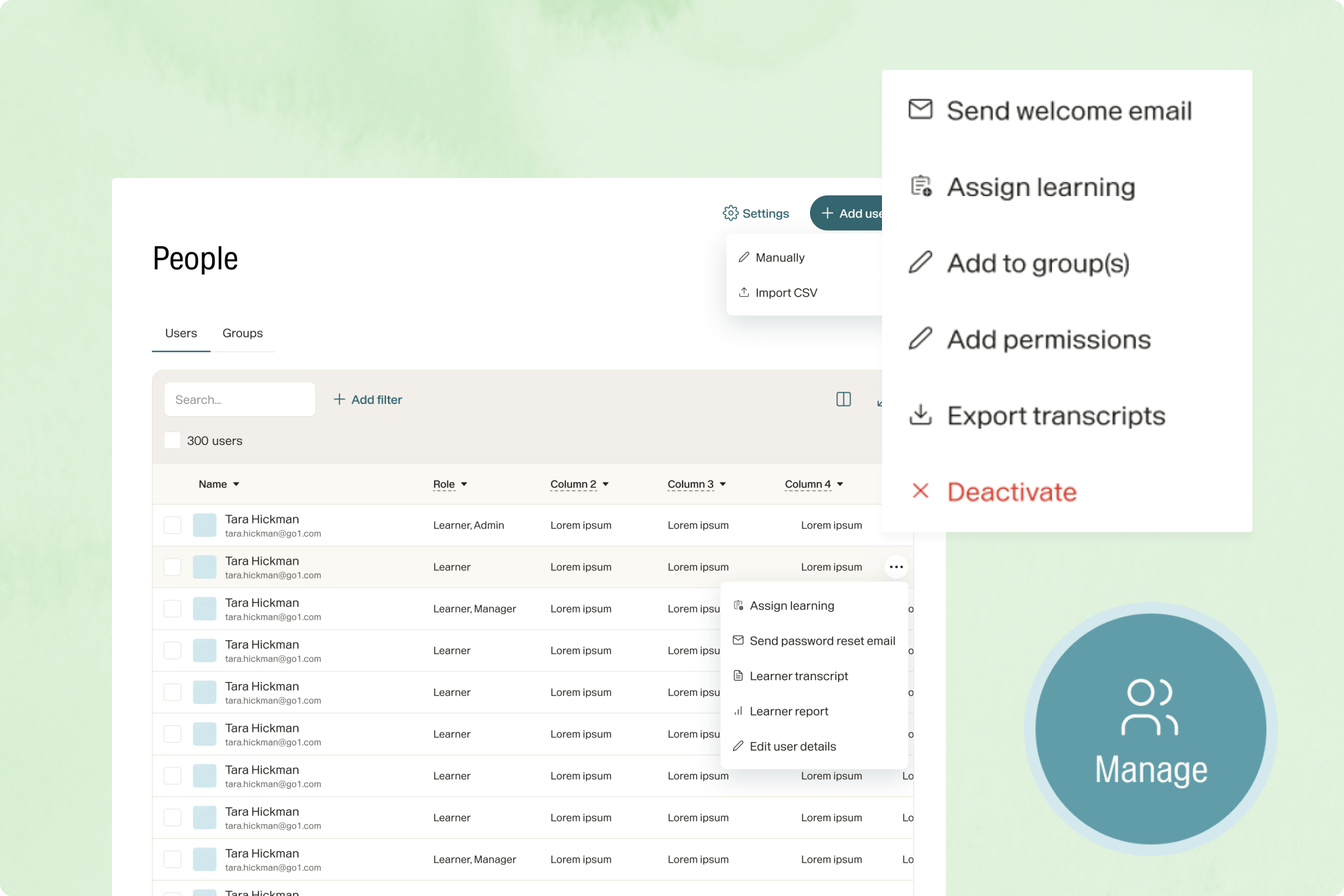Click the red Deactivate X icon
The height and width of the screenshot is (896, 1344).
[921, 491]
